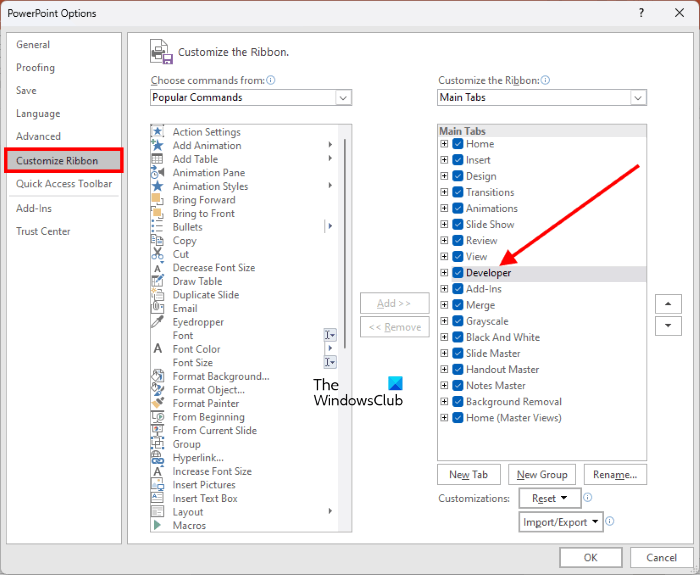Click the Move Up arrow button

click(x=668, y=304)
